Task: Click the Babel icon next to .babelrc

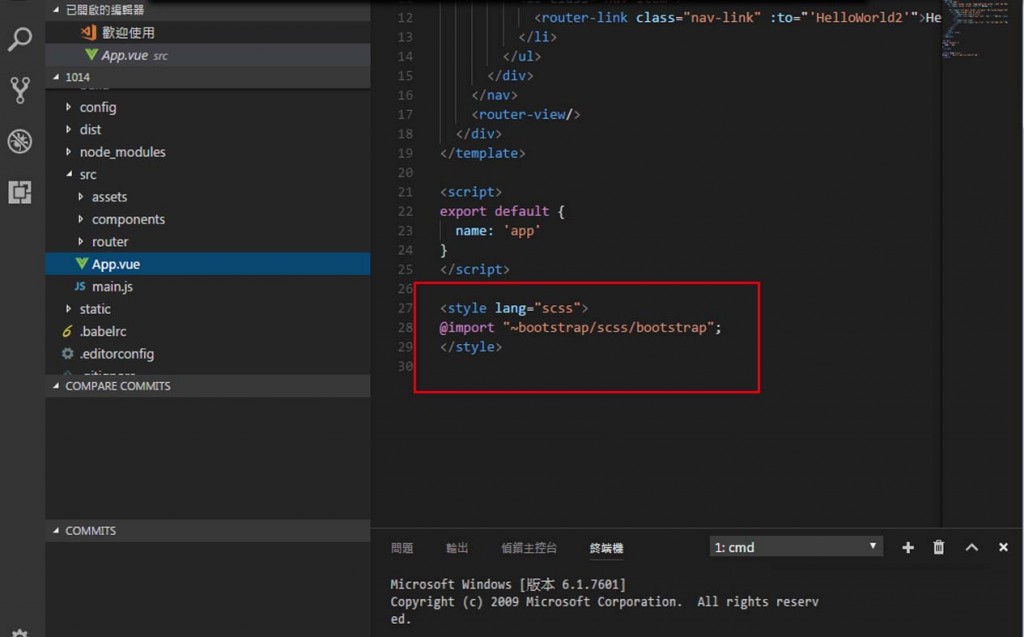Action: 67,331
